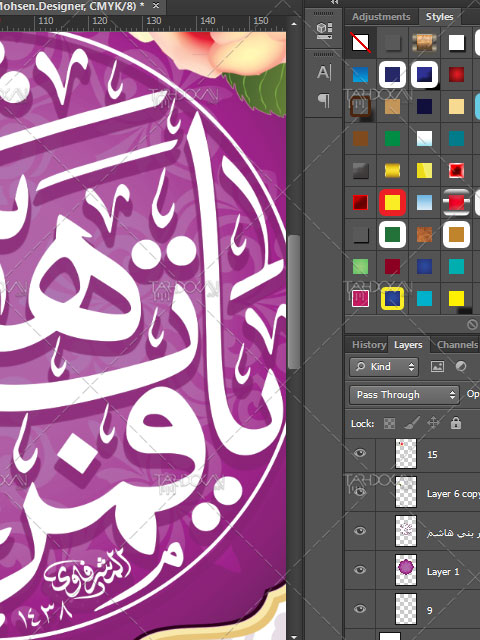Select the Layer 1 purple medallion thumbnail

point(406,570)
